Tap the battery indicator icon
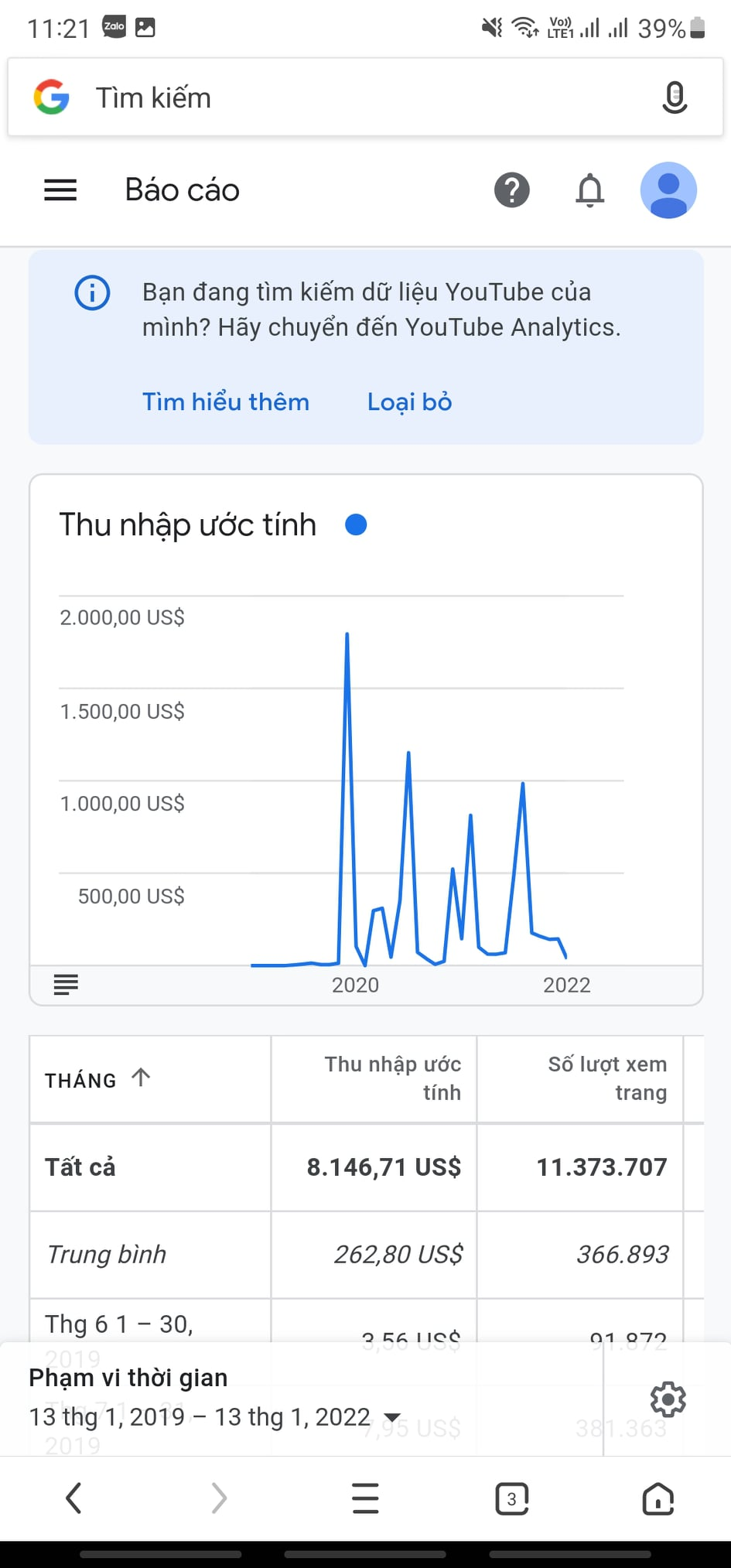 pyautogui.click(x=698, y=28)
